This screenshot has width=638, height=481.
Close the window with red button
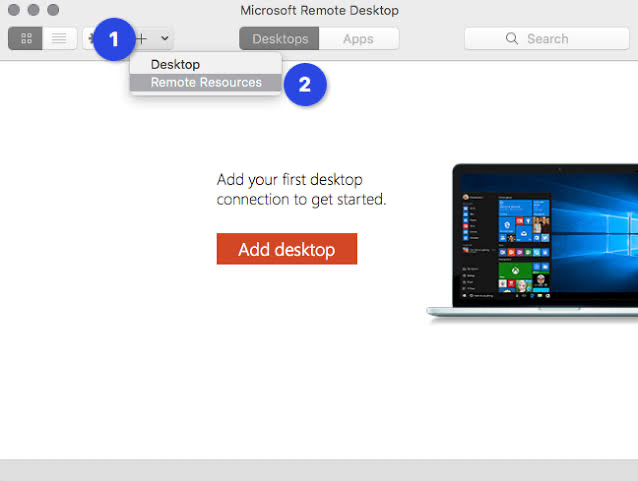14,10
